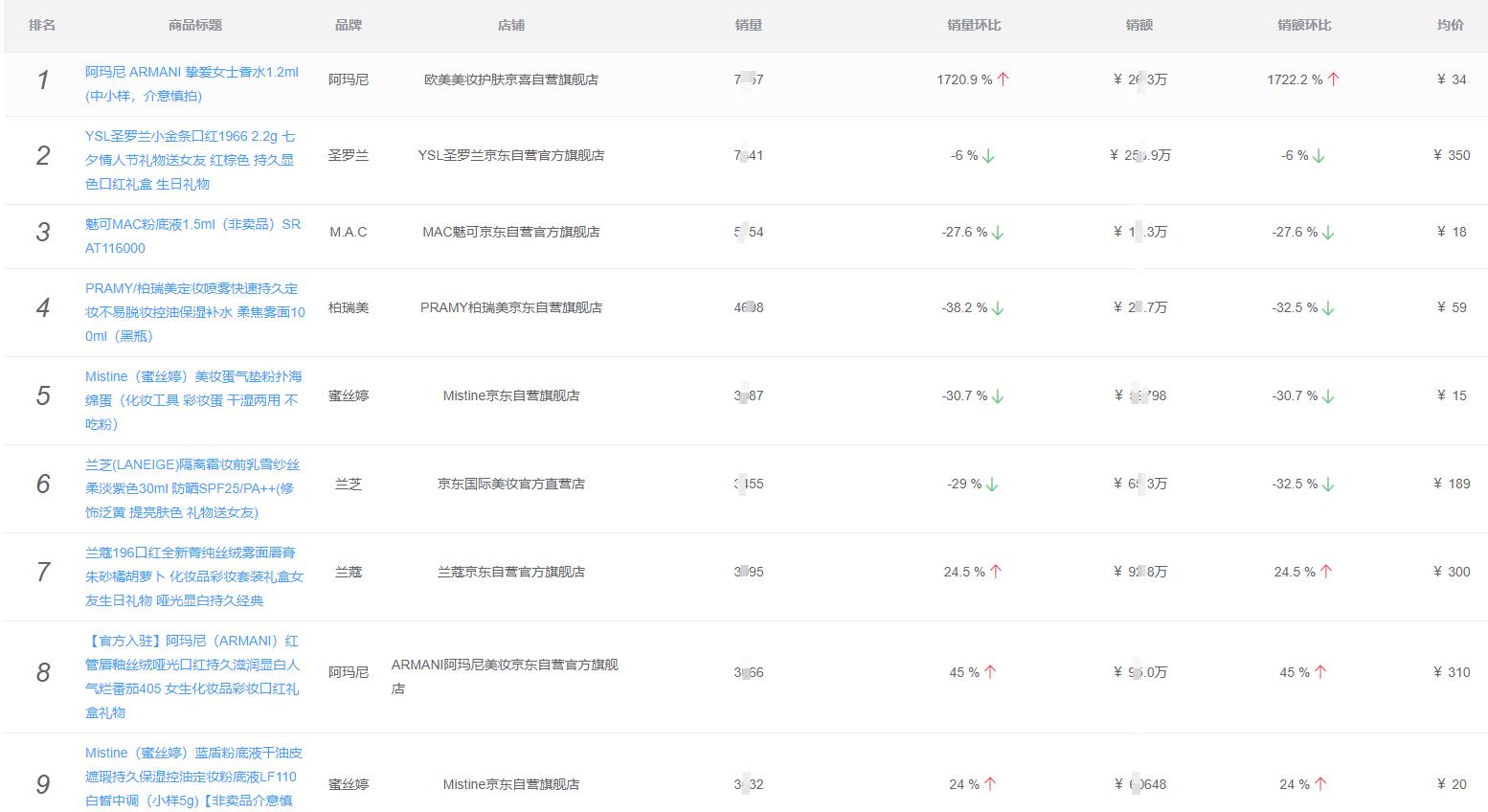
Task: Click rank number 2 in the 排名 column
Action: (42, 155)
